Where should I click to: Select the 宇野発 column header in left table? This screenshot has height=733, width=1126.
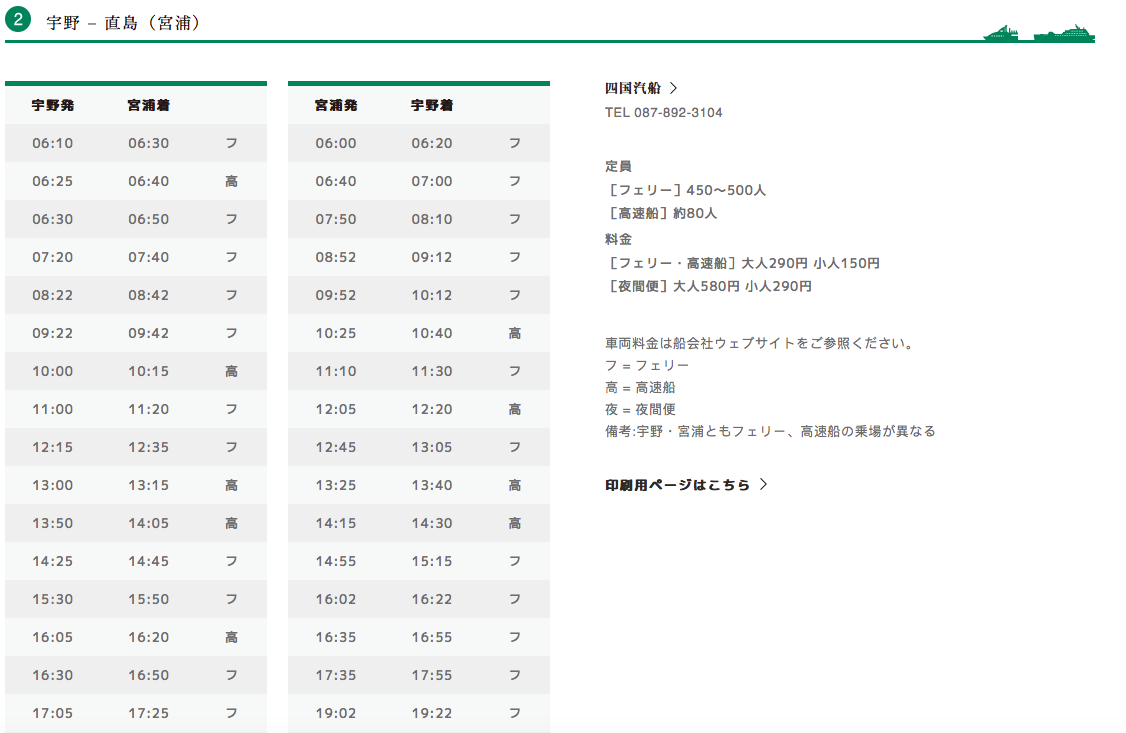click(52, 105)
